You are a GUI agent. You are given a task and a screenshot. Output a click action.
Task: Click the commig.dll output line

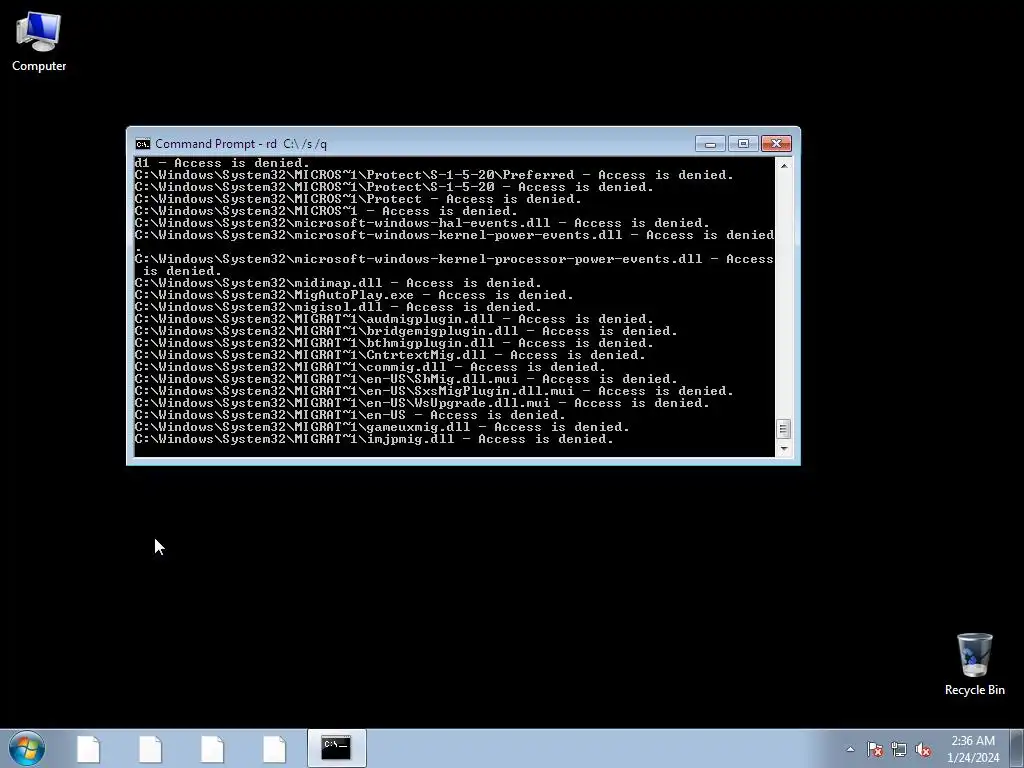(x=370, y=367)
